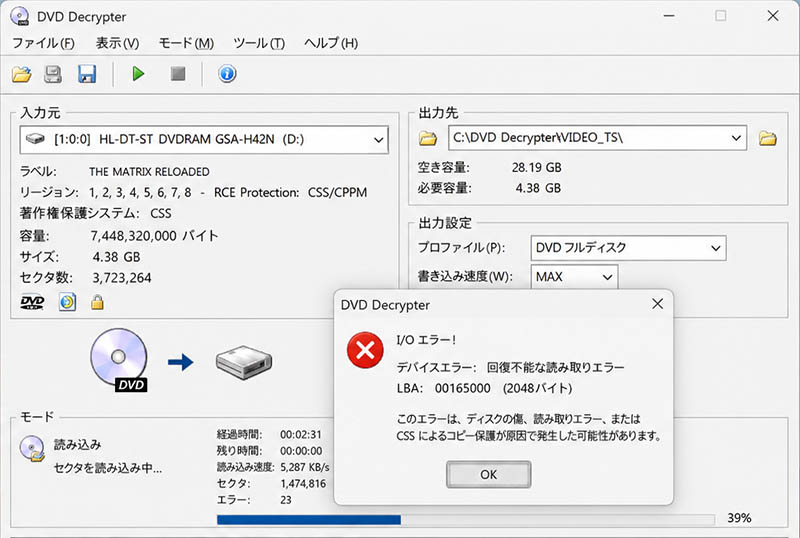
Task: Close the I/O error dialog
Action: 657,304
